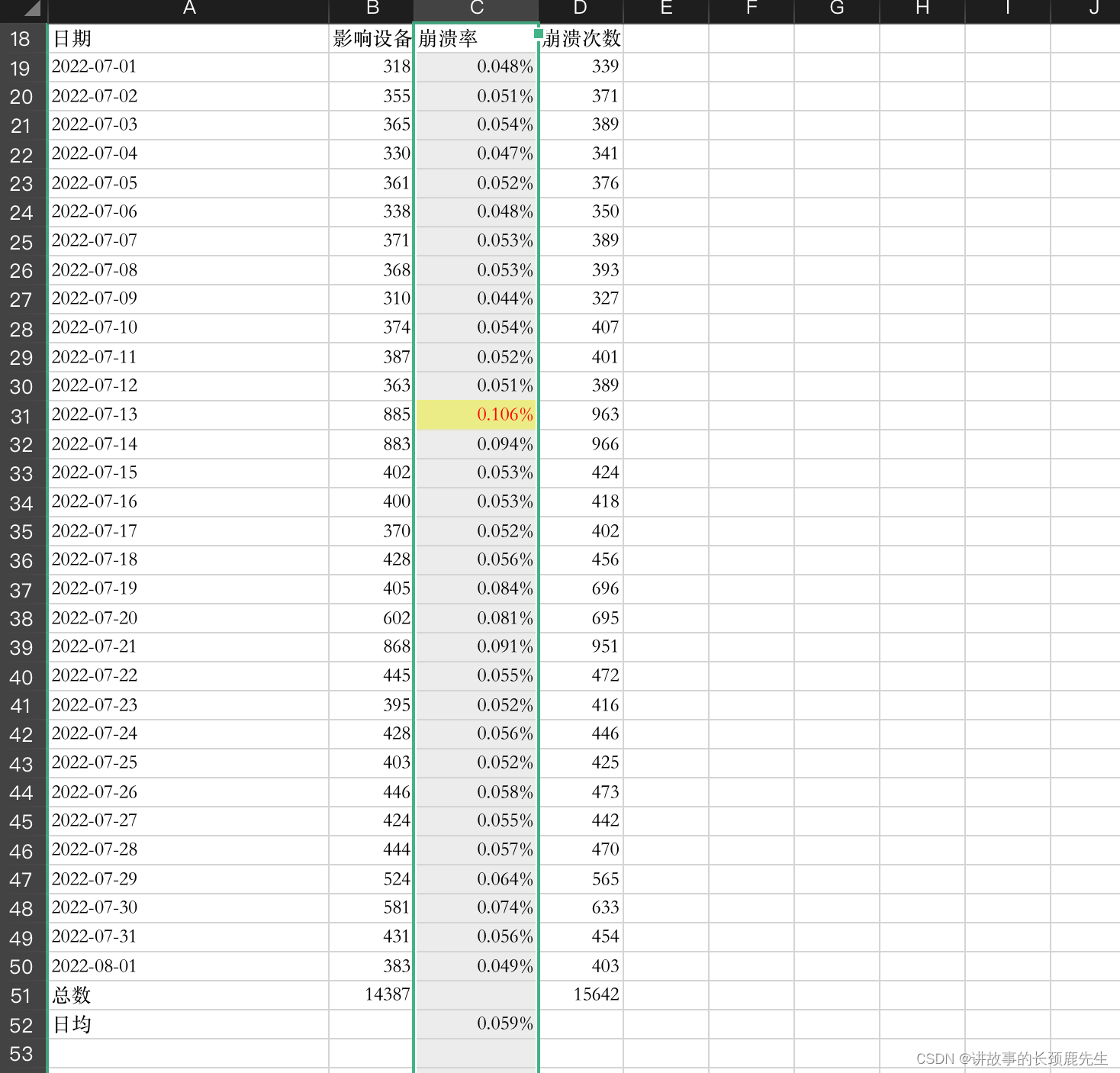Viewport: 1120px width, 1073px height.
Task: Select the 0.074% crash rate cell
Action: [x=476, y=908]
